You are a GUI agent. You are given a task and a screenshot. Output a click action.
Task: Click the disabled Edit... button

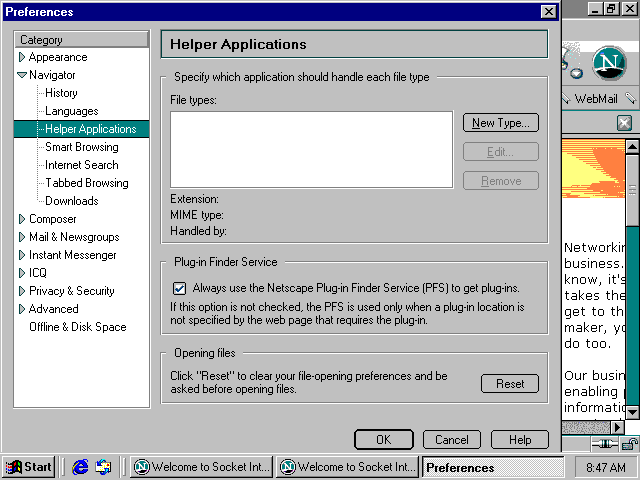pos(501,152)
